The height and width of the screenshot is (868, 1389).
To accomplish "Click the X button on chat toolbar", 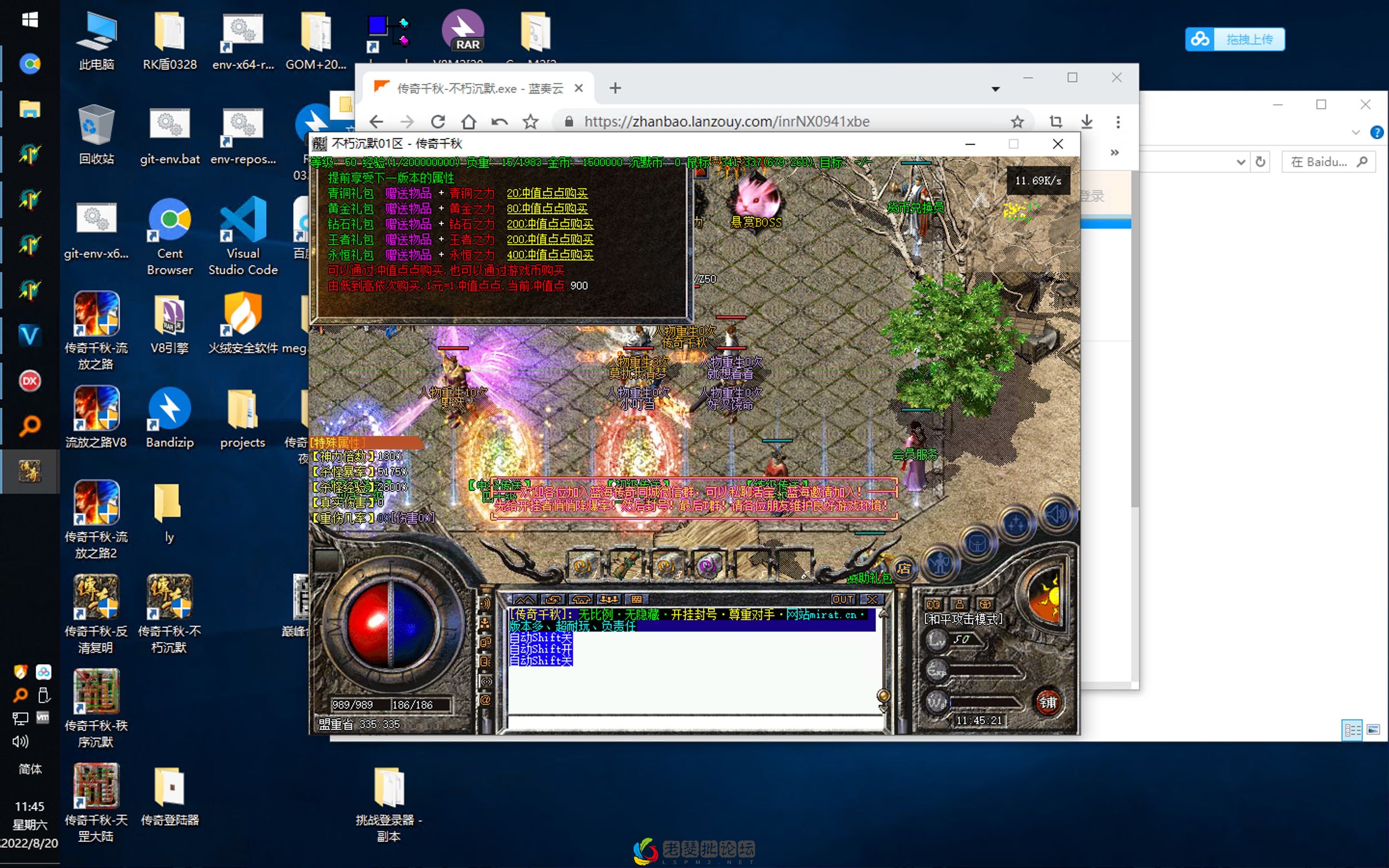I will 872,599.
